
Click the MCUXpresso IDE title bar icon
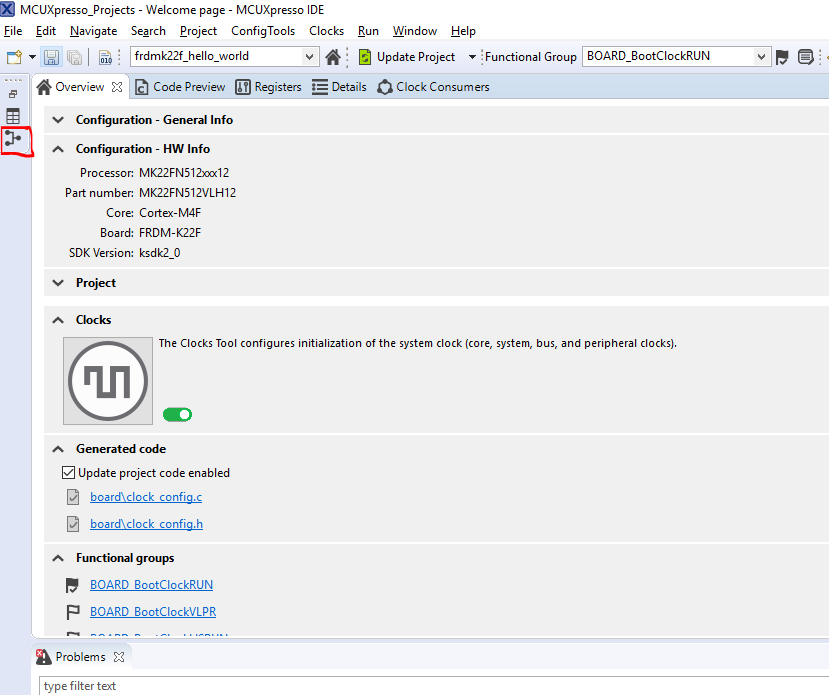click(7, 9)
